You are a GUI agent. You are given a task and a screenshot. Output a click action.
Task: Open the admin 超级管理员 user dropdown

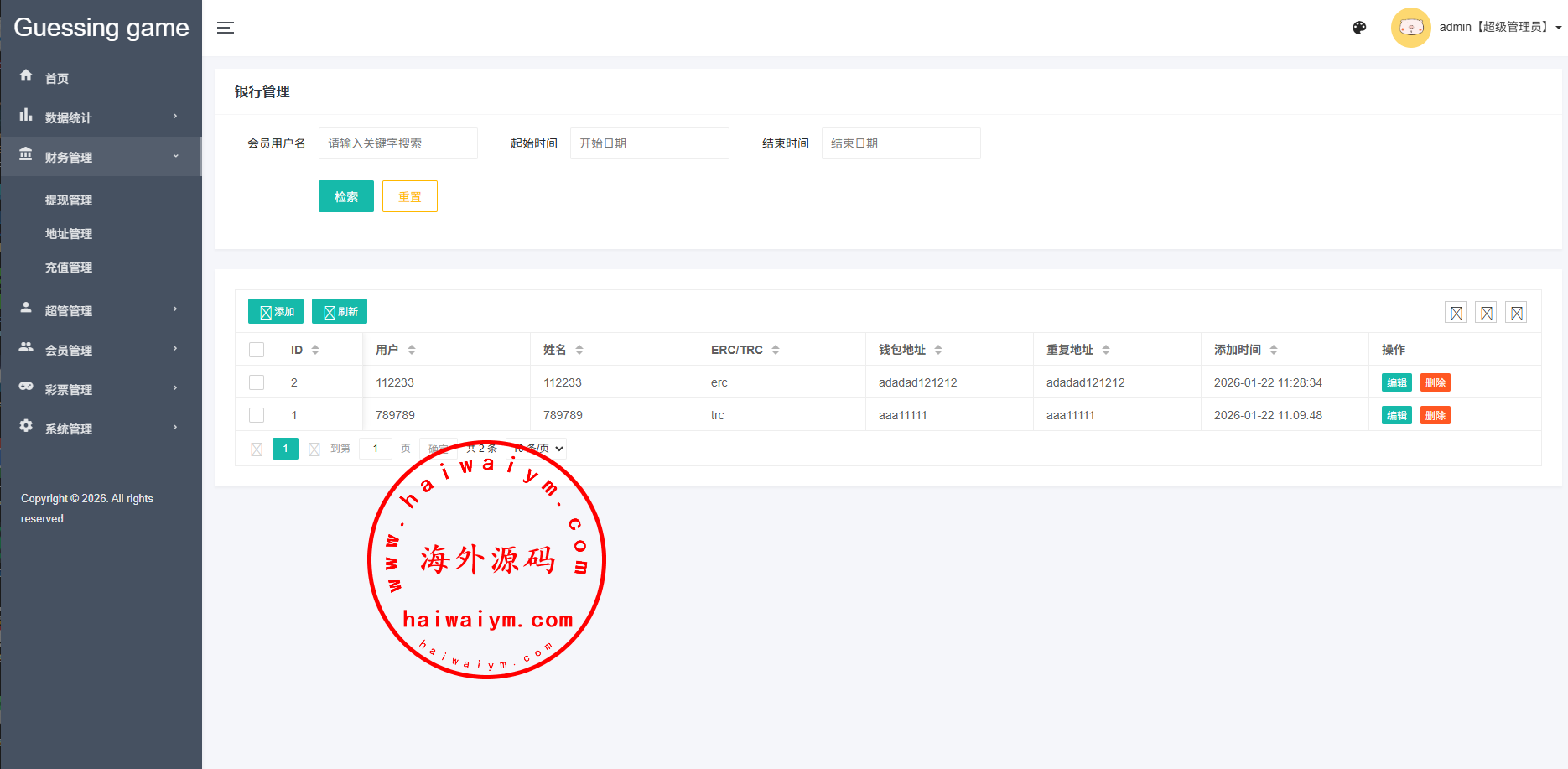pyautogui.click(x=1499, y=27)
